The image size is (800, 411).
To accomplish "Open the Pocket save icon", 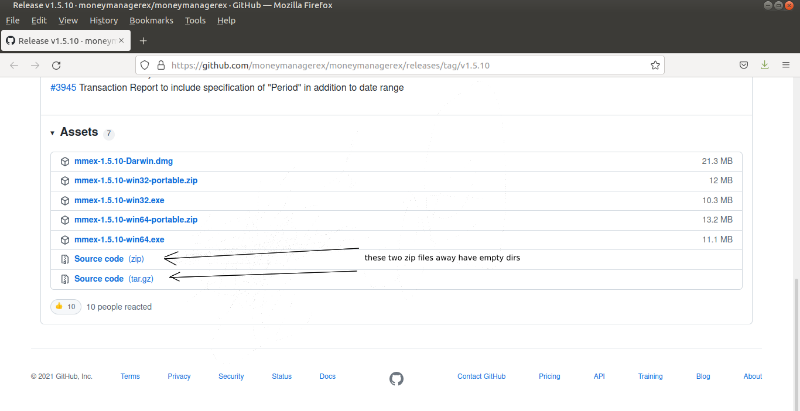I will 744,65.
